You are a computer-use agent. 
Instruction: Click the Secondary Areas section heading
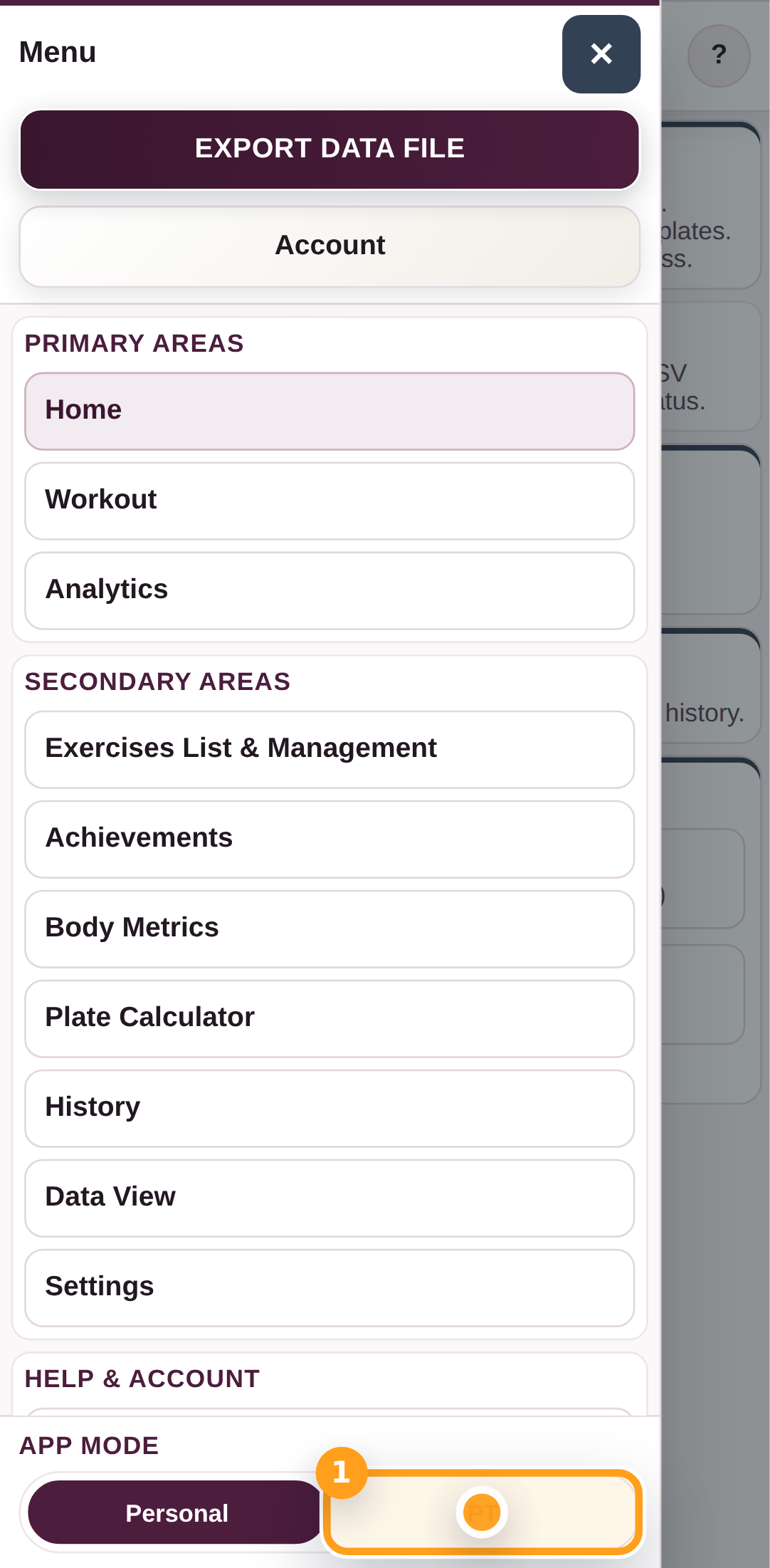coord(157,682)
